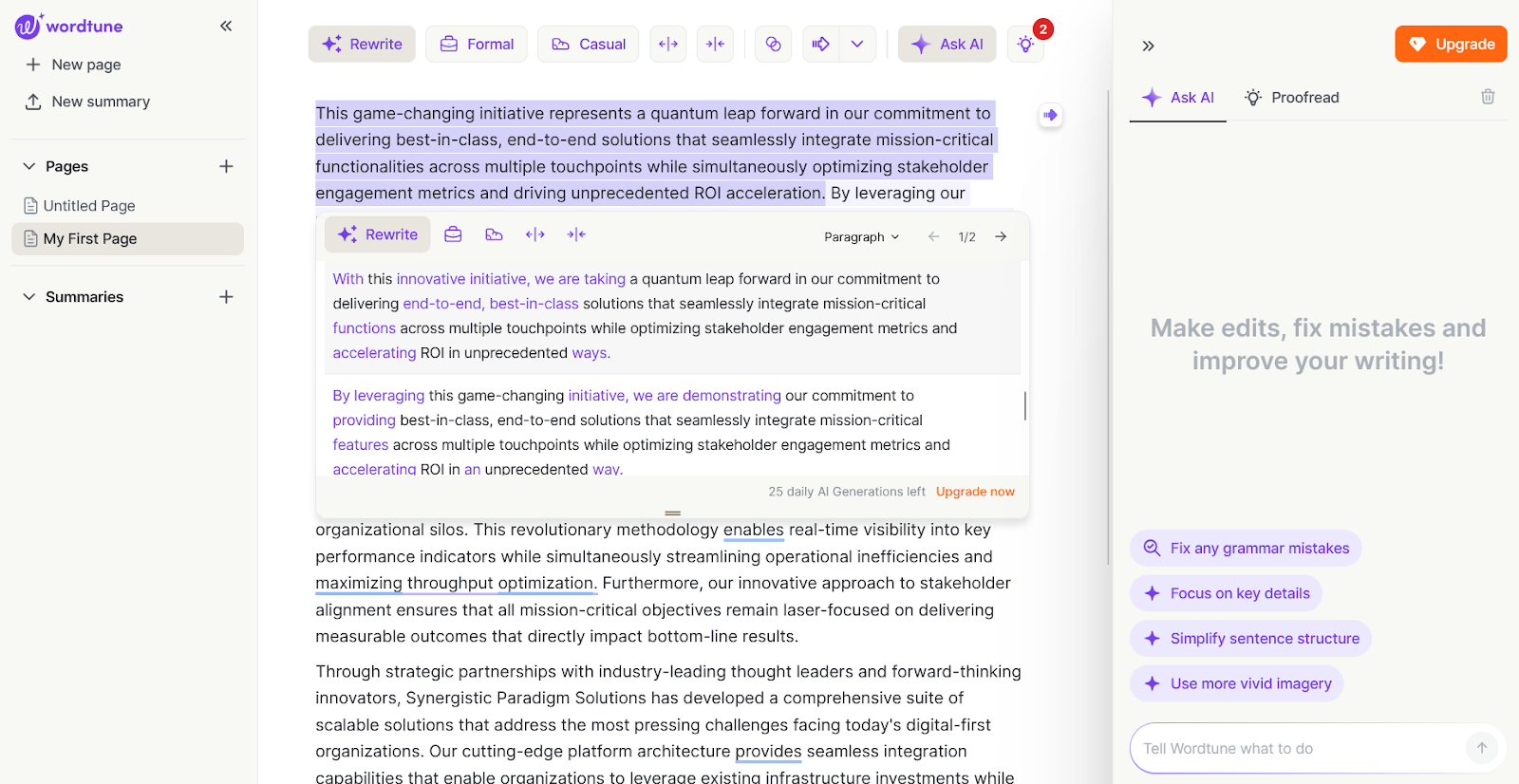Go to previous suggestion page
The height and width of the screenshot is (784, 1519).
point(934,236)
